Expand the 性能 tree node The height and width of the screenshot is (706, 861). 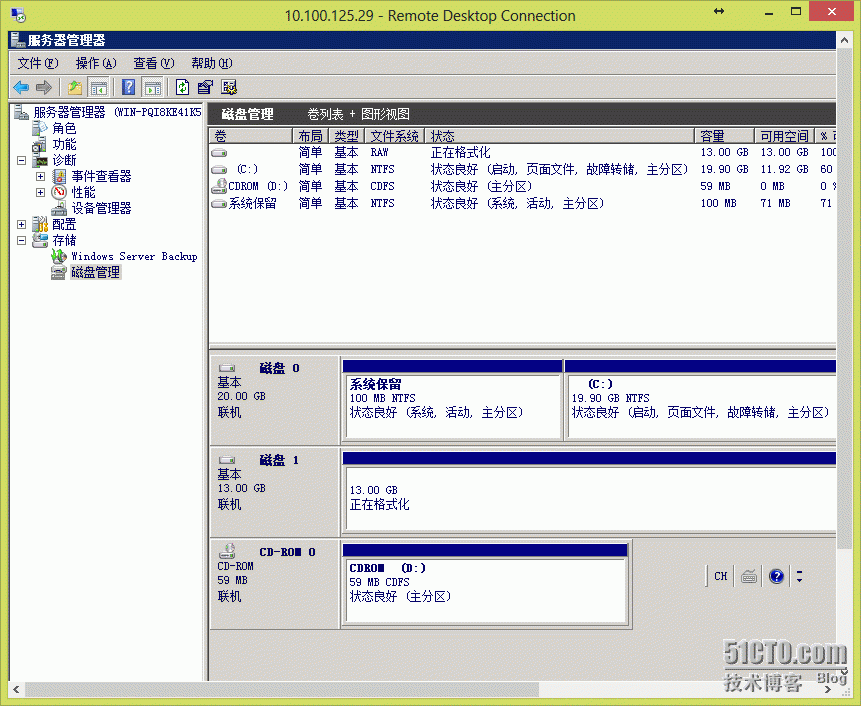click(40, 193)
